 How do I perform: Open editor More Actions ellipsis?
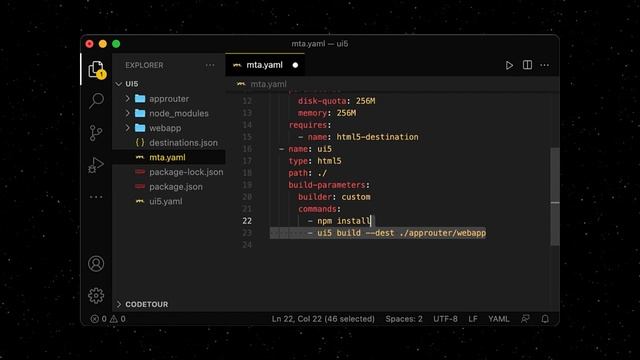tap(544, 65)
